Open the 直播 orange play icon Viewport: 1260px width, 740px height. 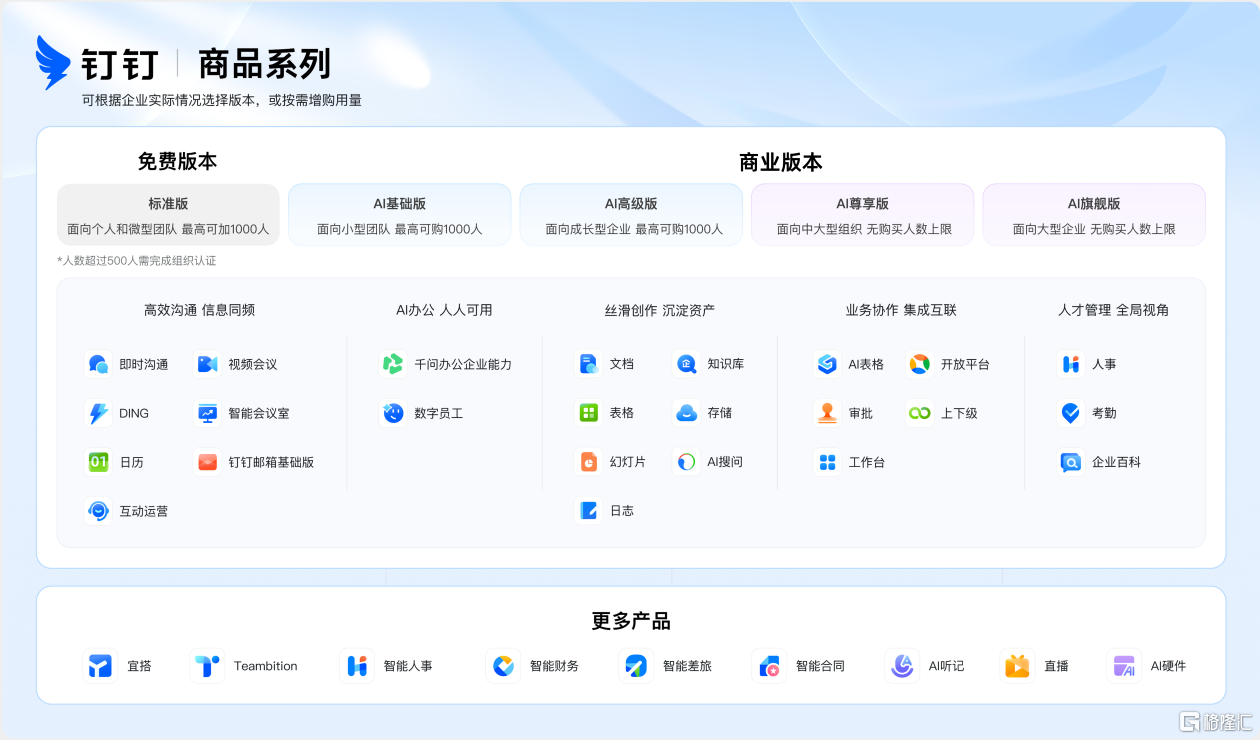pyautogui.click(x=1017, y=666)
